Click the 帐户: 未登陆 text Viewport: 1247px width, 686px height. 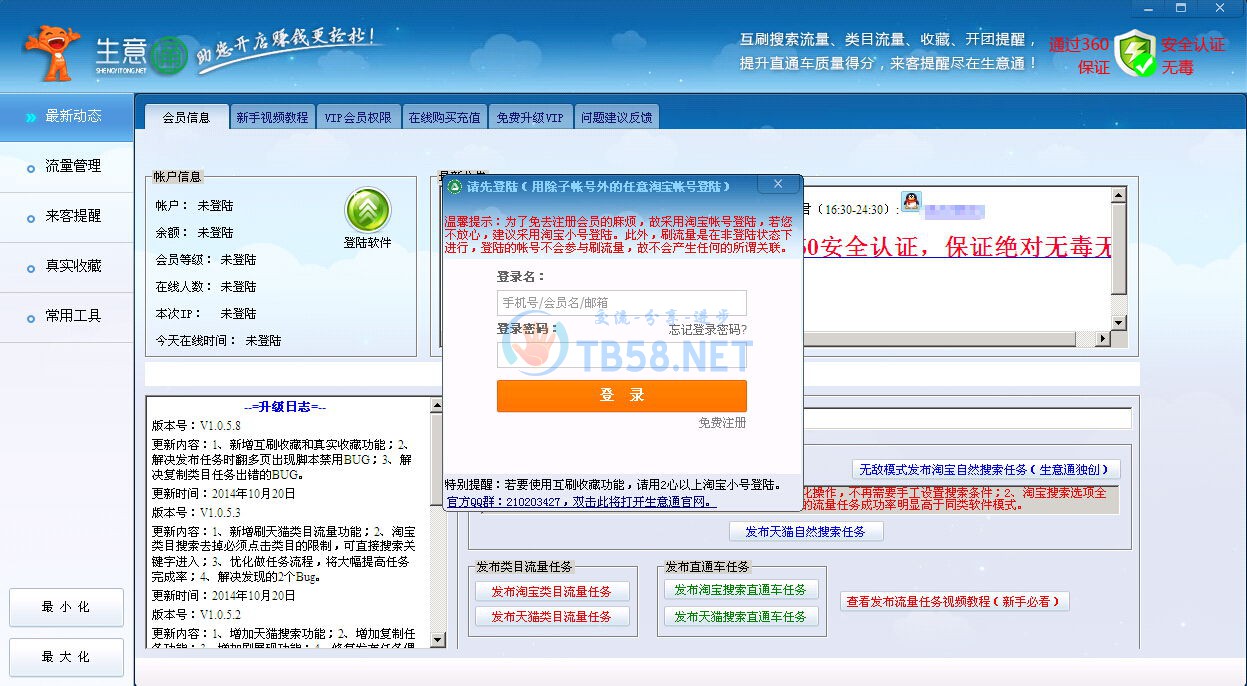194,206
